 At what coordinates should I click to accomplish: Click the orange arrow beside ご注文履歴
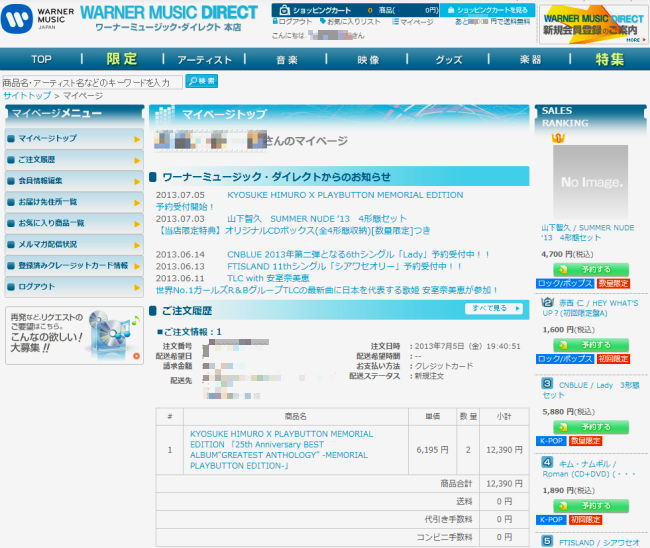[x=137, y=160]
